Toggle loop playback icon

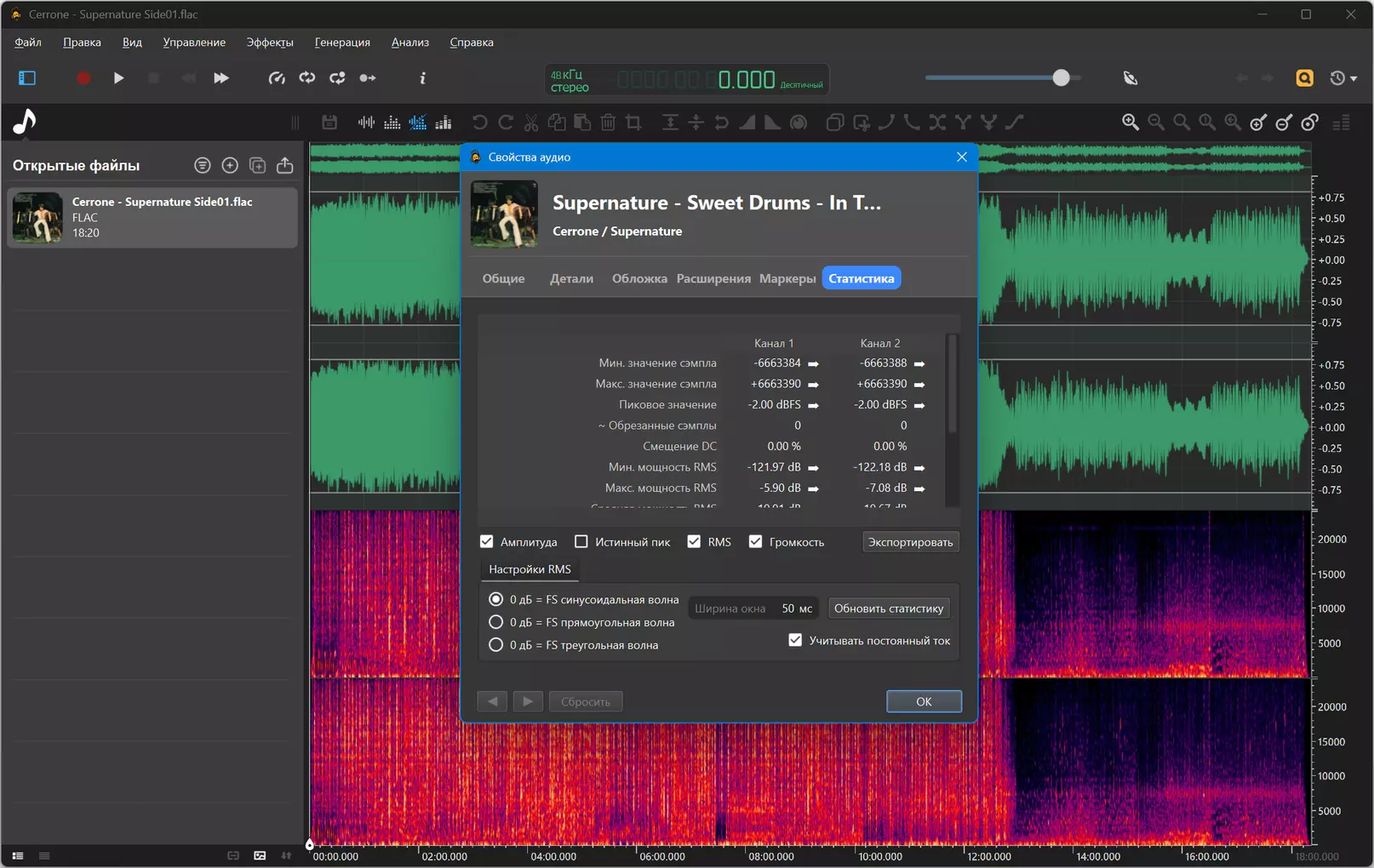(x=307, y=78)
